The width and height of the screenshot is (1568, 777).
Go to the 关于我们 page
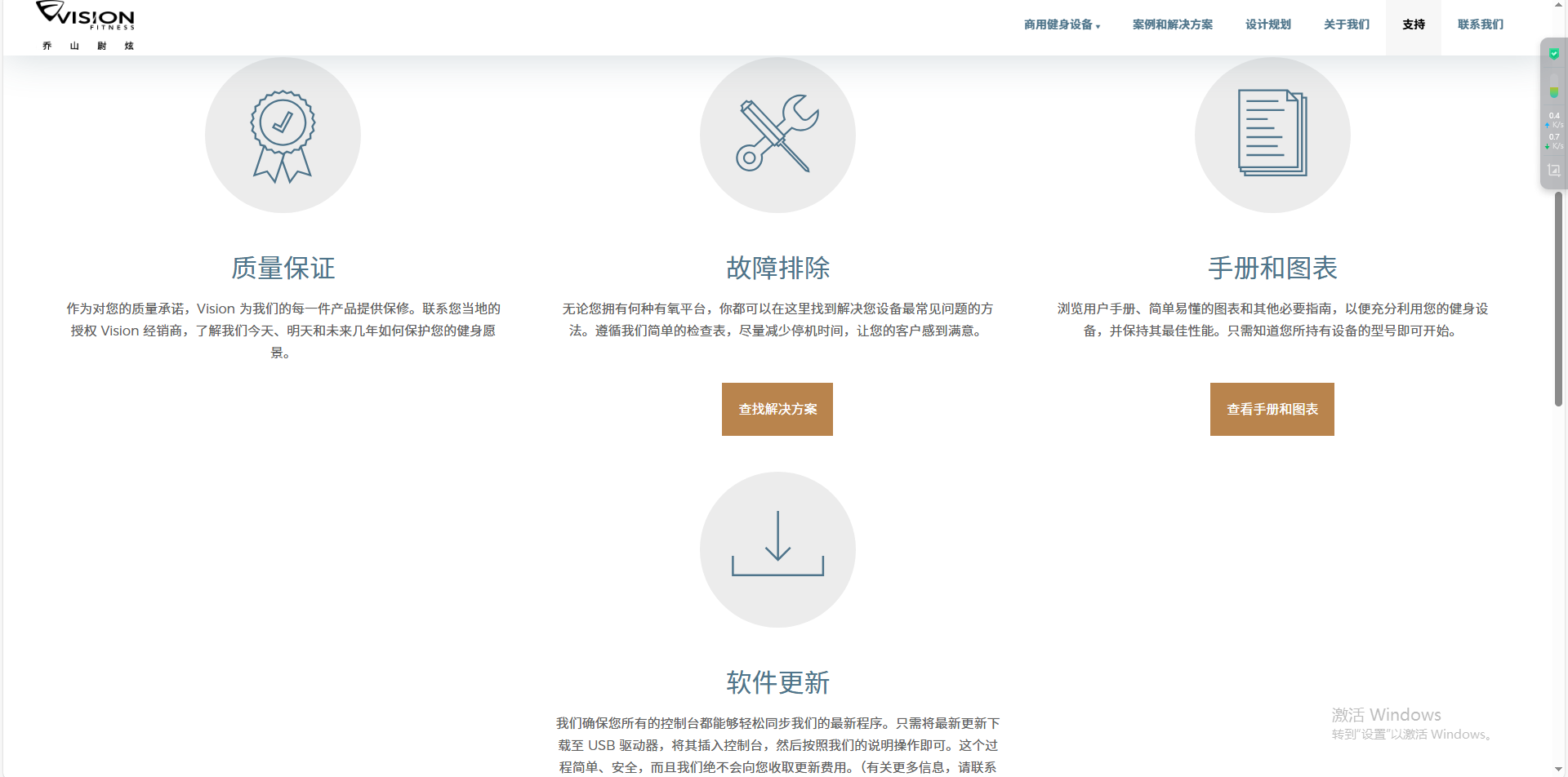pyautogui.click(x=1346, y=24)
